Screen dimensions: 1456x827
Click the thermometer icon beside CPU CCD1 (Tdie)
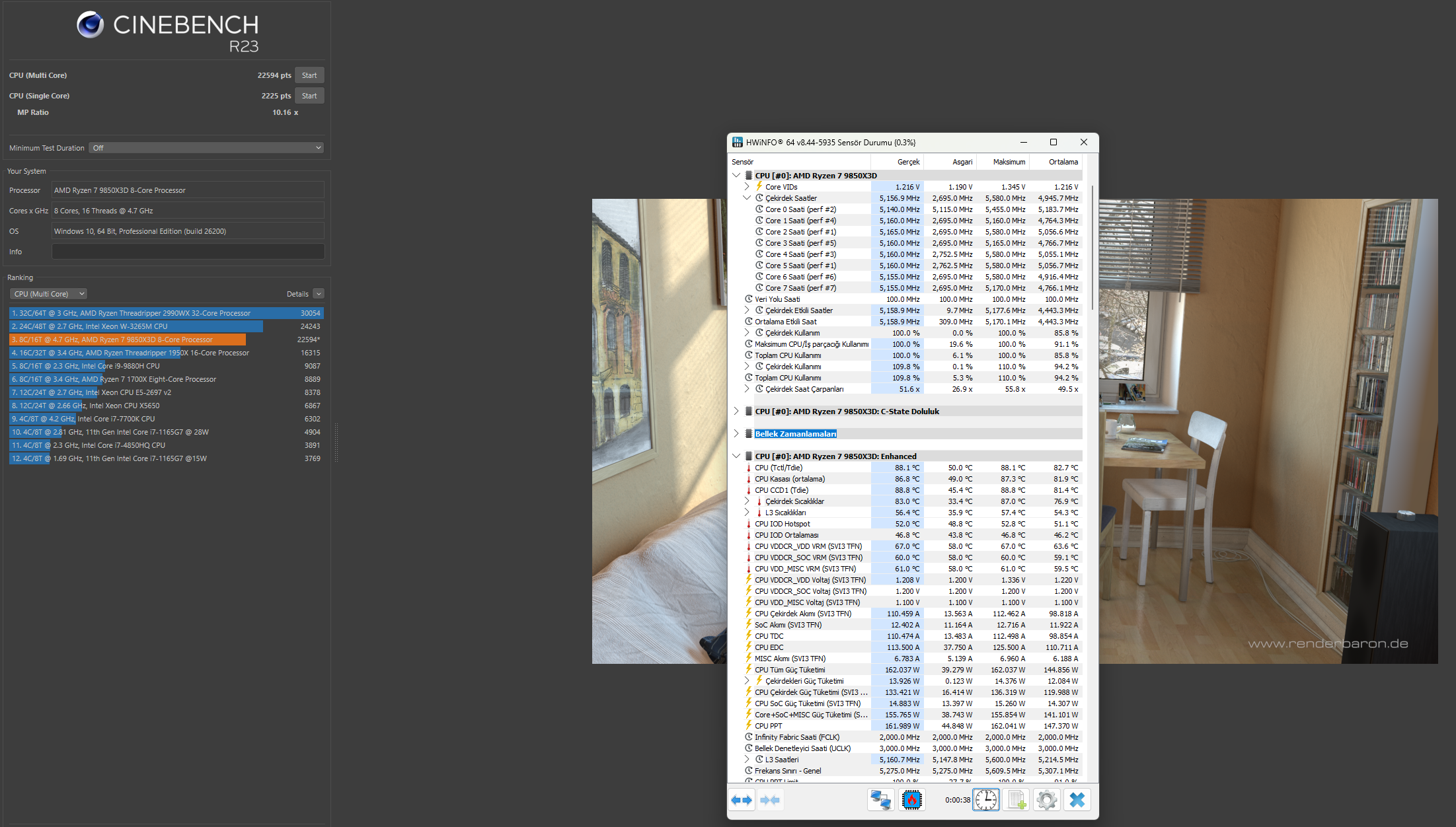pyautogui.click(x=749, y=490)
